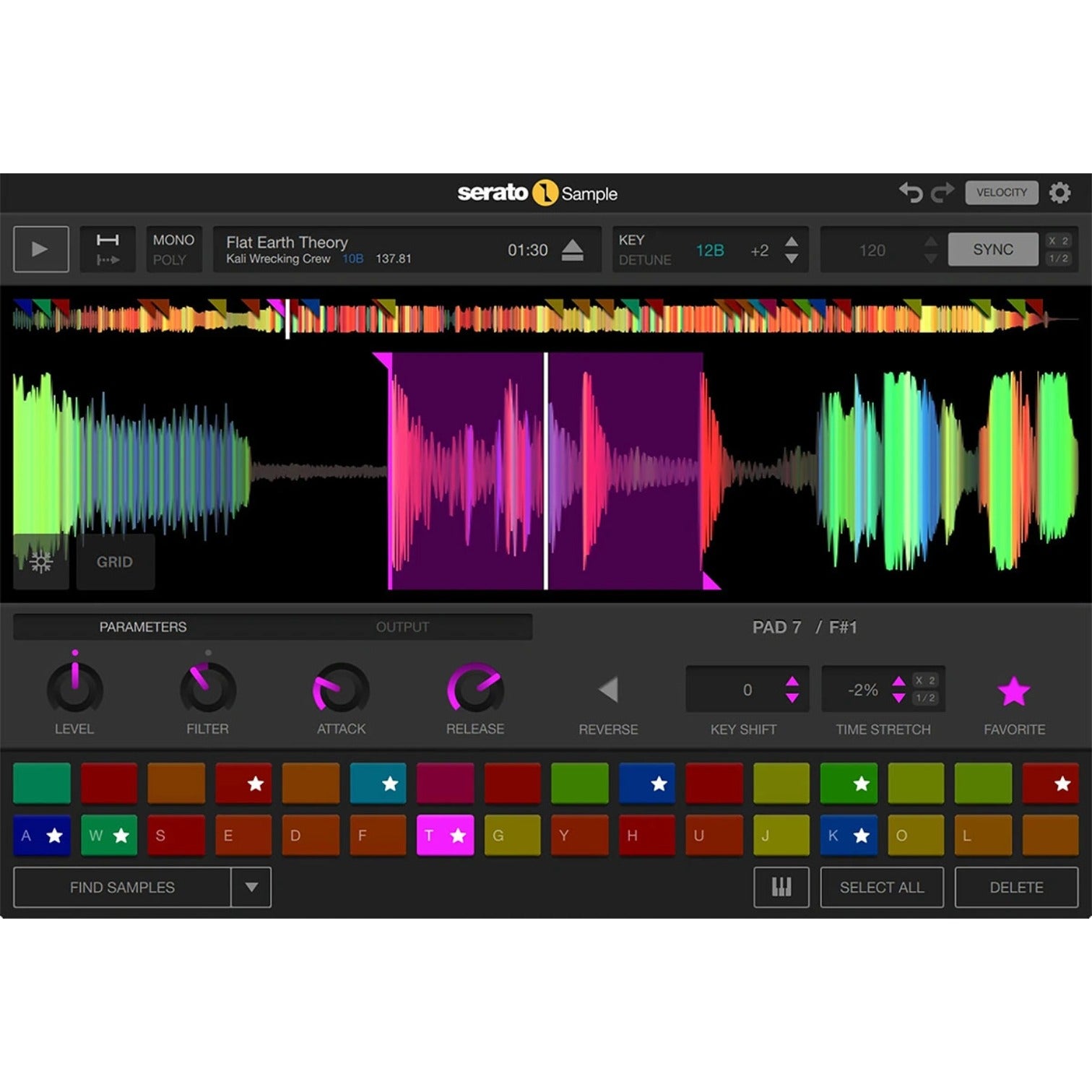Open the settings gear

1059,192
